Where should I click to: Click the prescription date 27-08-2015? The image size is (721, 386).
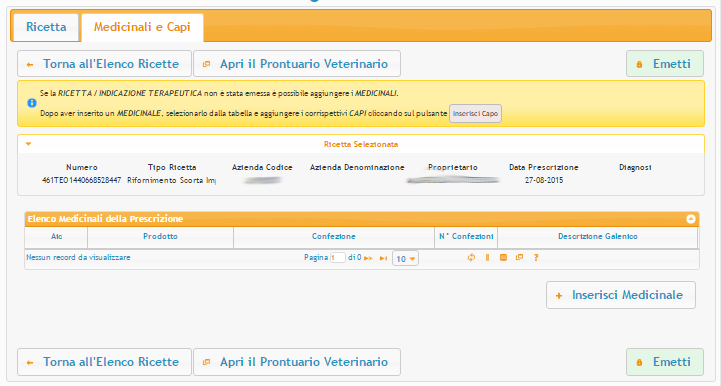pos(544,180)
